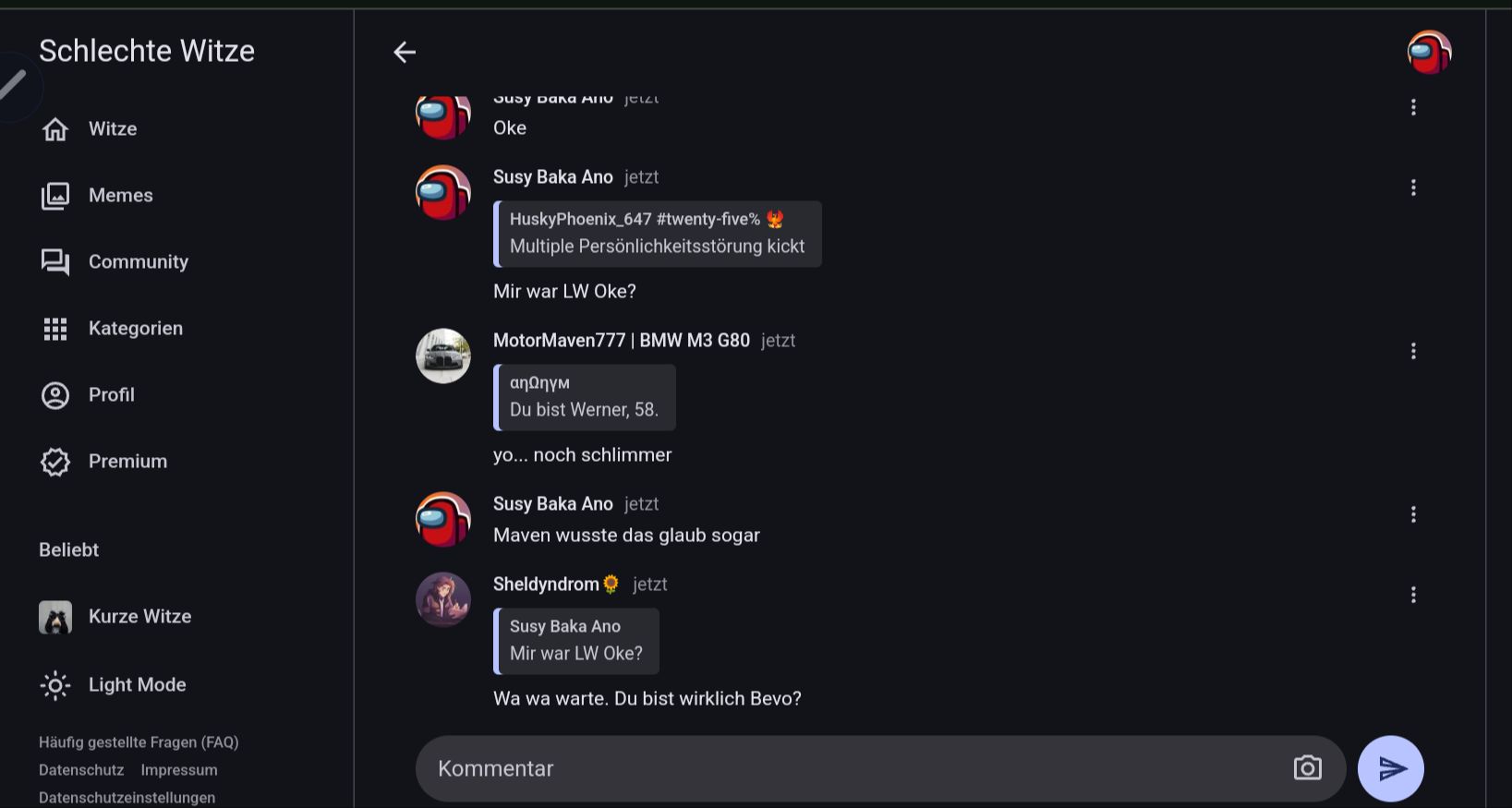
Task: Open the Datenschutz link
Action: (81, 770)
